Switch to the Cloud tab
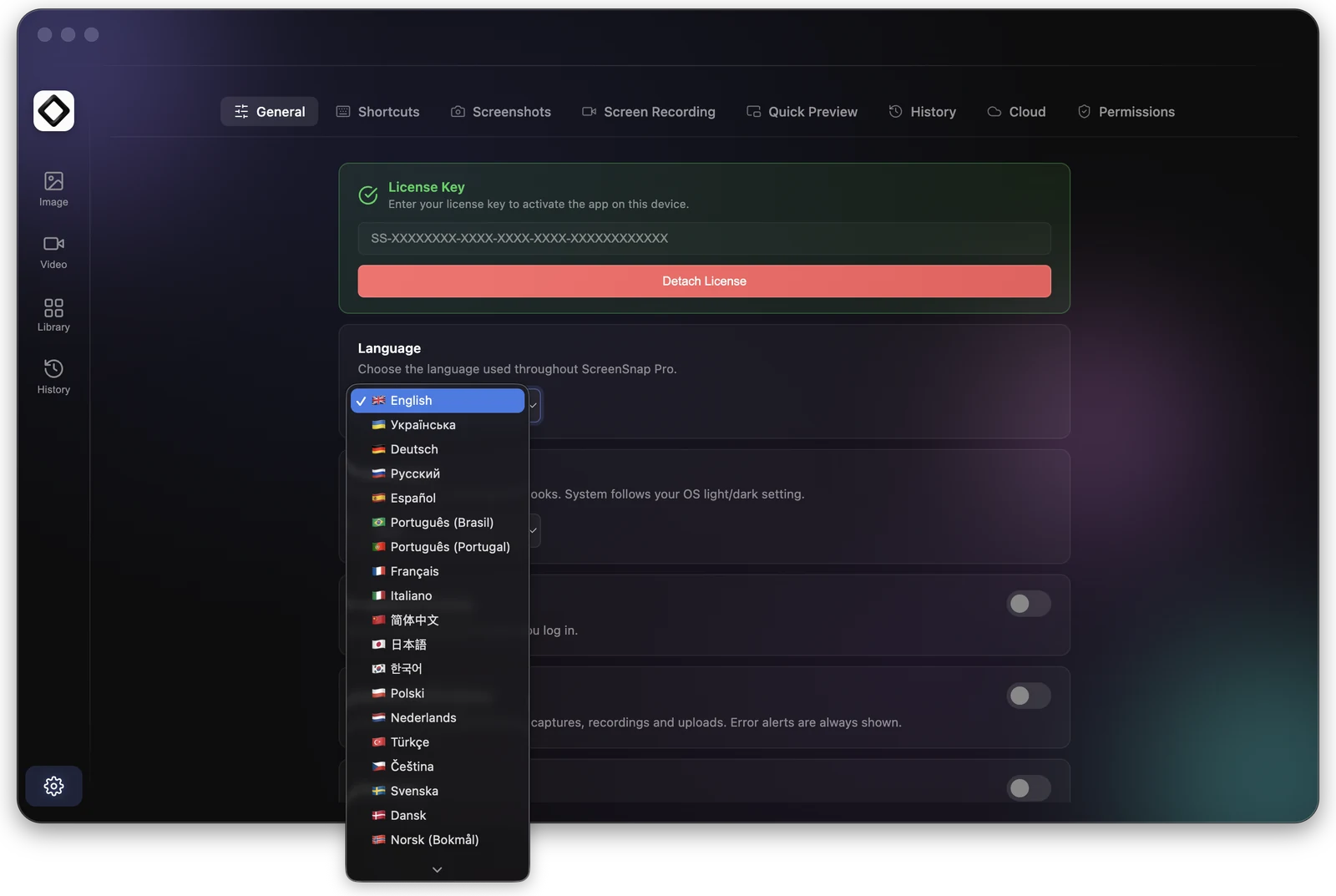The image size is (1336, 896). (x=1016, y=111)
